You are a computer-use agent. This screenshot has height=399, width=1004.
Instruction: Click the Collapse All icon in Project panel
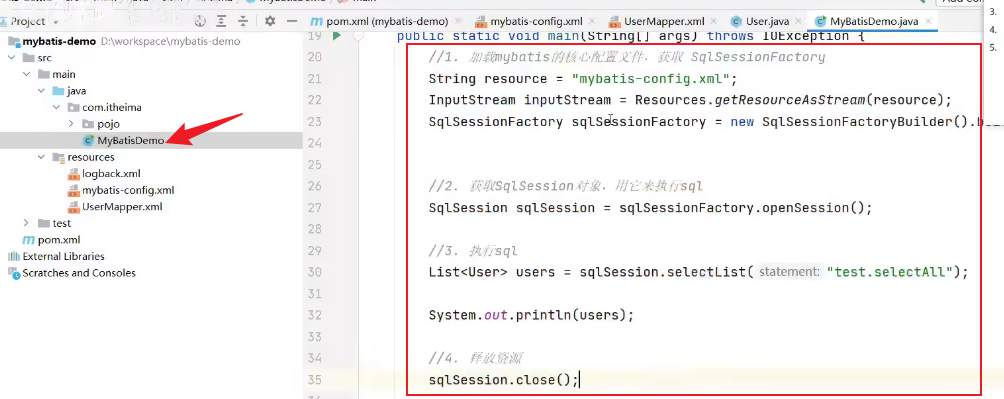pos(243,21)
